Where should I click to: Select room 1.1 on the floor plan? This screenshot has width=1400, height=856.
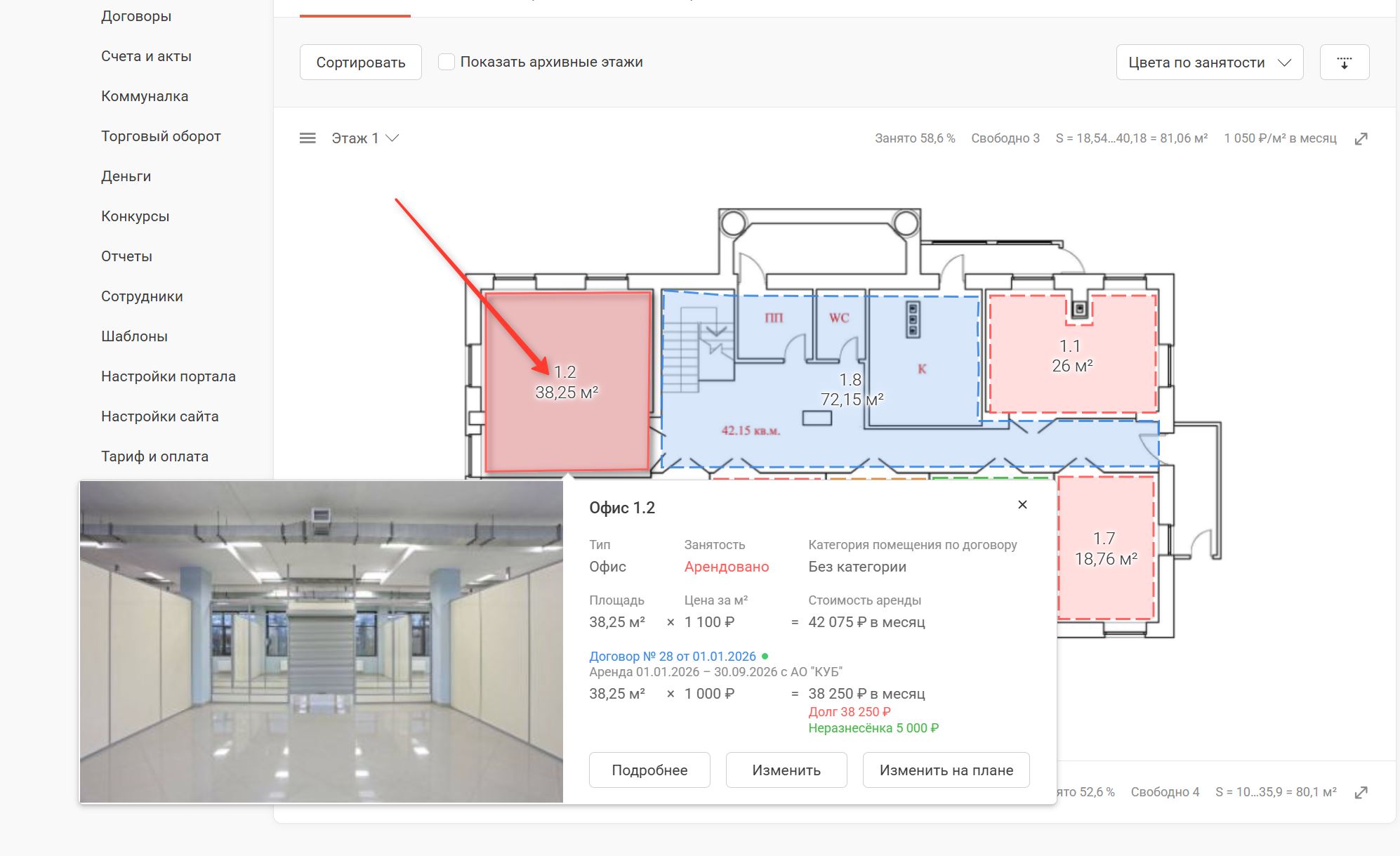click(x=1072, y=355)
